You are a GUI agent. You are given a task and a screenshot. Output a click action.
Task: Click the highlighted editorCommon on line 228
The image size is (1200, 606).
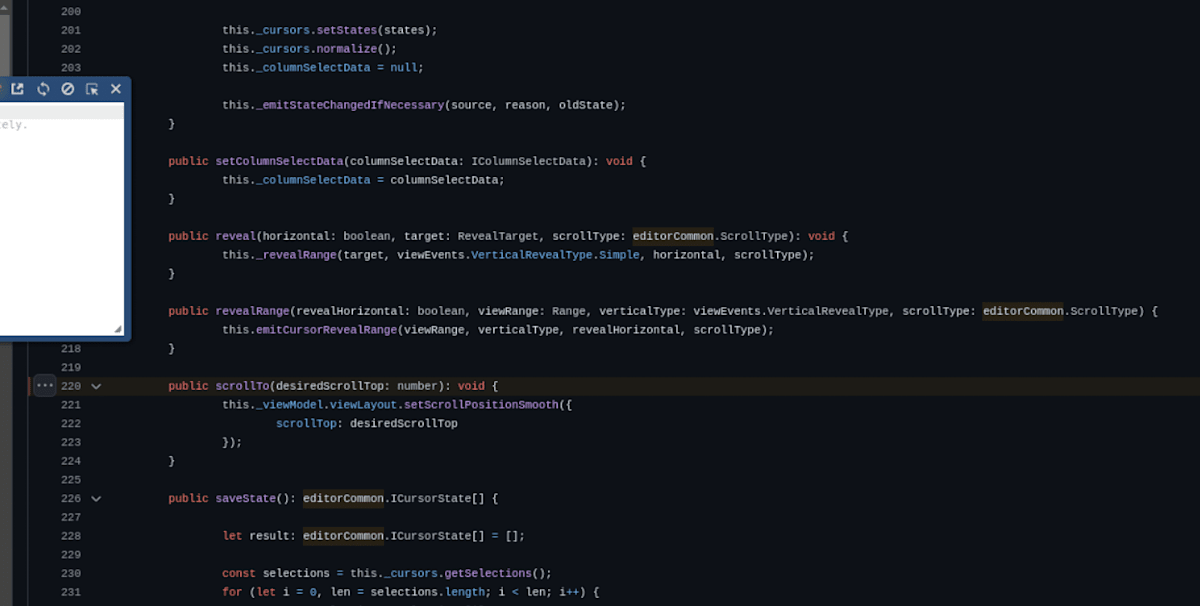[x=343, y=536]
